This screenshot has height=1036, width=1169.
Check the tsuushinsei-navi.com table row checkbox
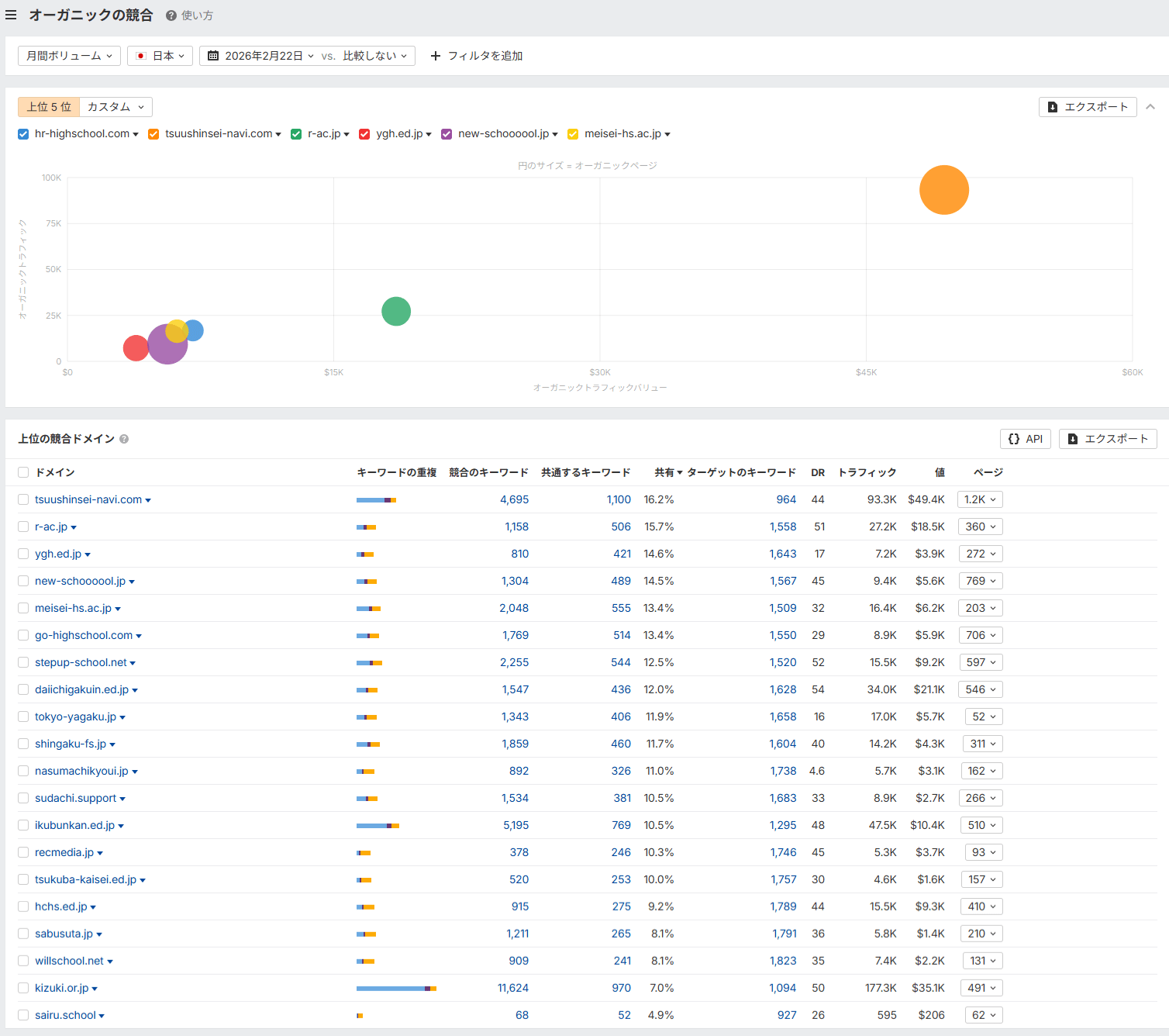pyautogui.click(x=23, y=499)
